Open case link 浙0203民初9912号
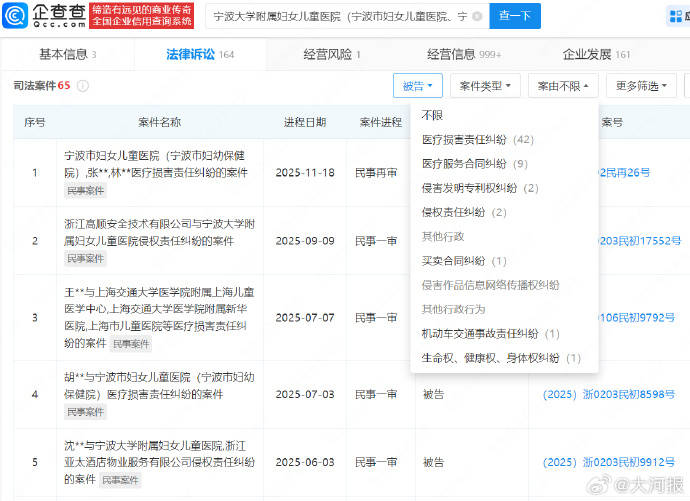This screenshot has width=690, height=501. (x=609, y=462)
